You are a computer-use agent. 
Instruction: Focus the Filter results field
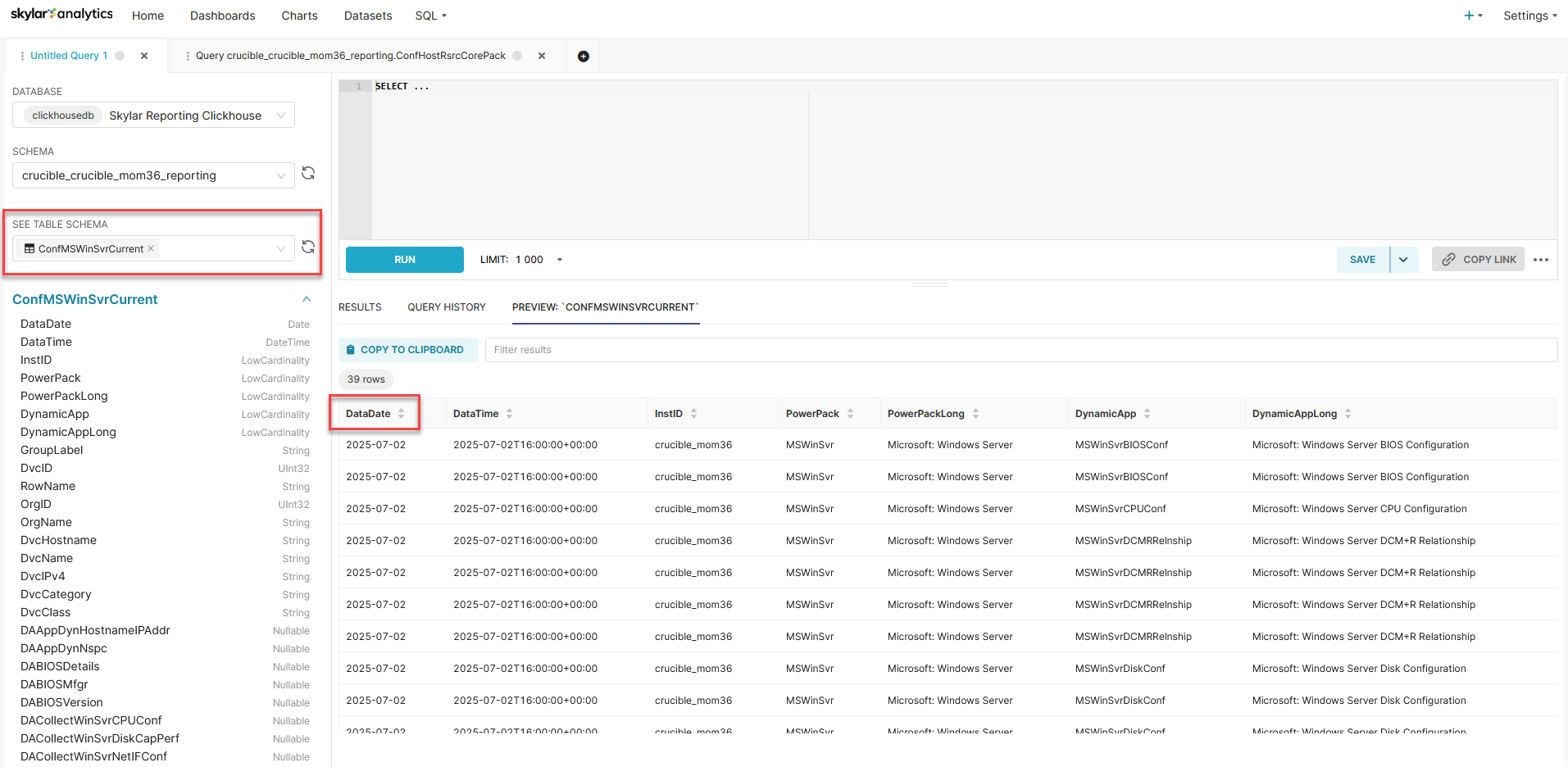coord(1021,350)
